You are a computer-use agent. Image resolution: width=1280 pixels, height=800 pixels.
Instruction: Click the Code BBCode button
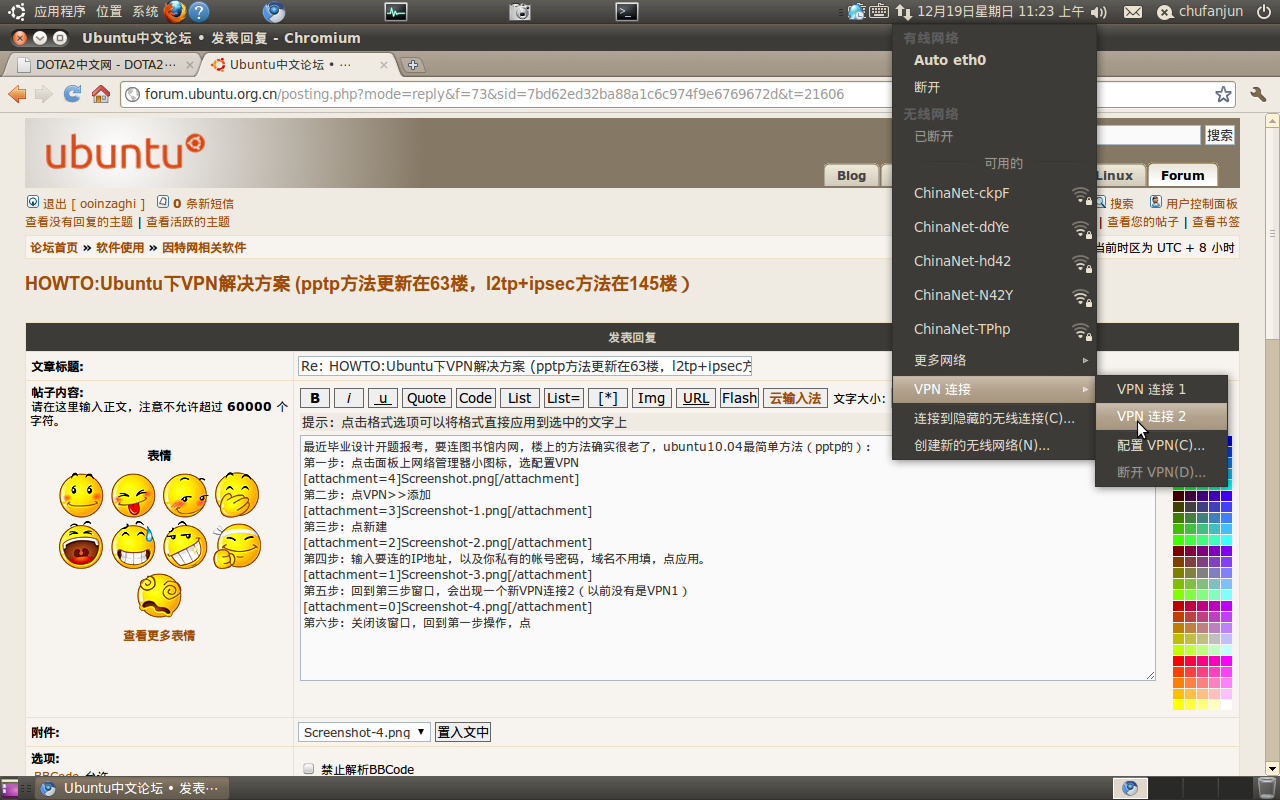[475, 398]
